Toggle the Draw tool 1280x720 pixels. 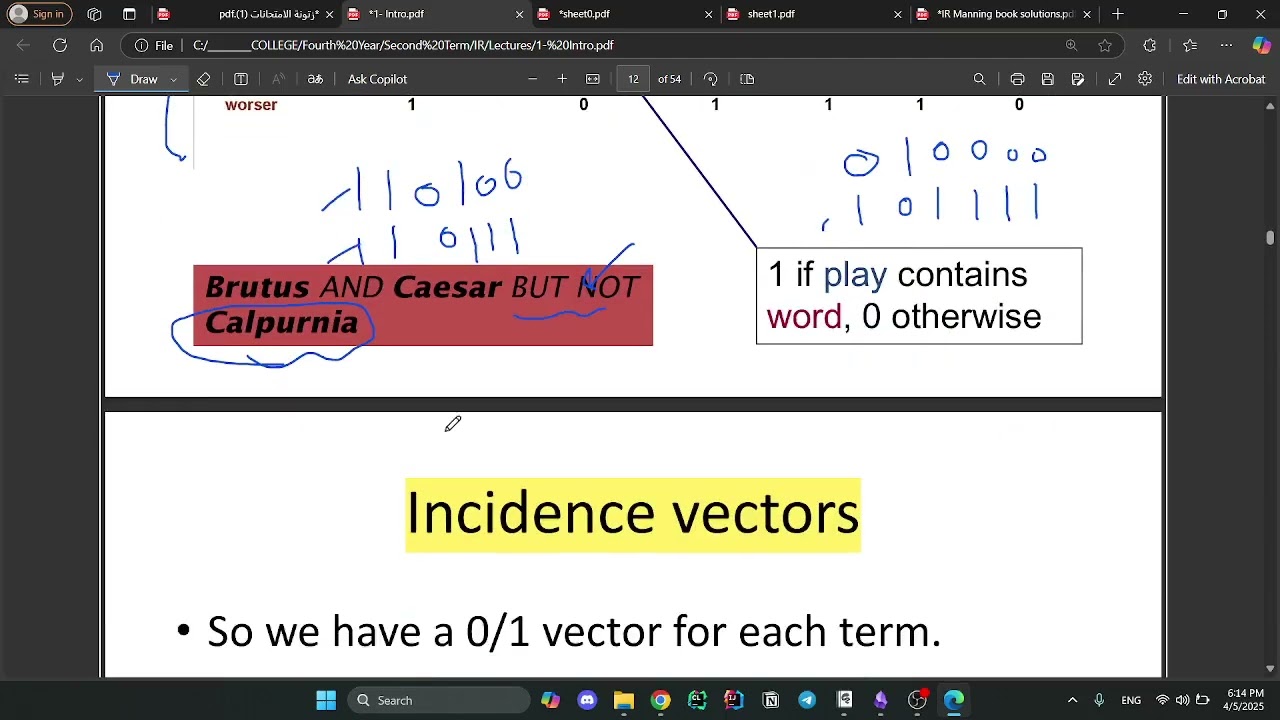pos(132,79)
